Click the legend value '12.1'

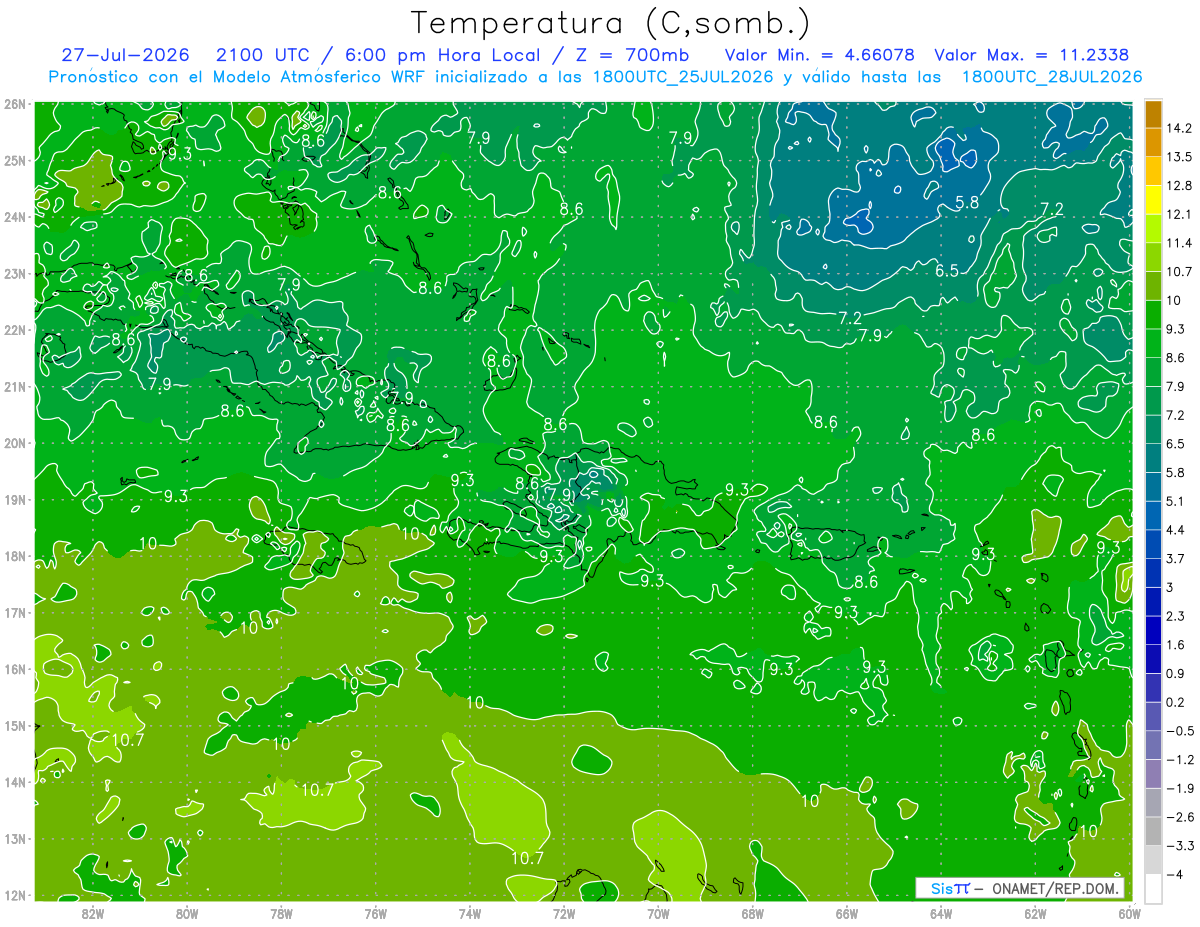coord(1179,215)
